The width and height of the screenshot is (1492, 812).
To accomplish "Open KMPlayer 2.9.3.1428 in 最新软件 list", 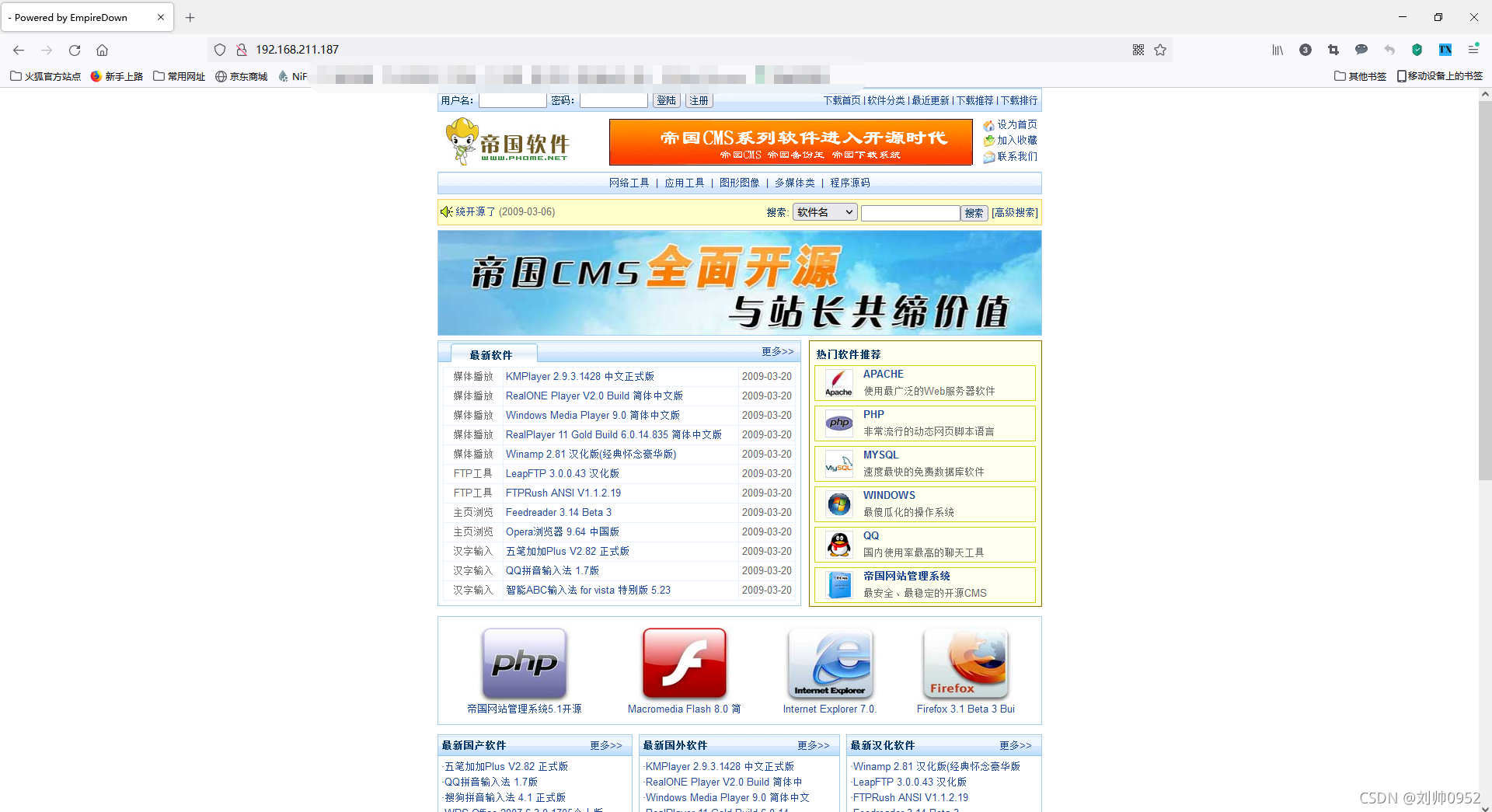I will click(580, 376).
